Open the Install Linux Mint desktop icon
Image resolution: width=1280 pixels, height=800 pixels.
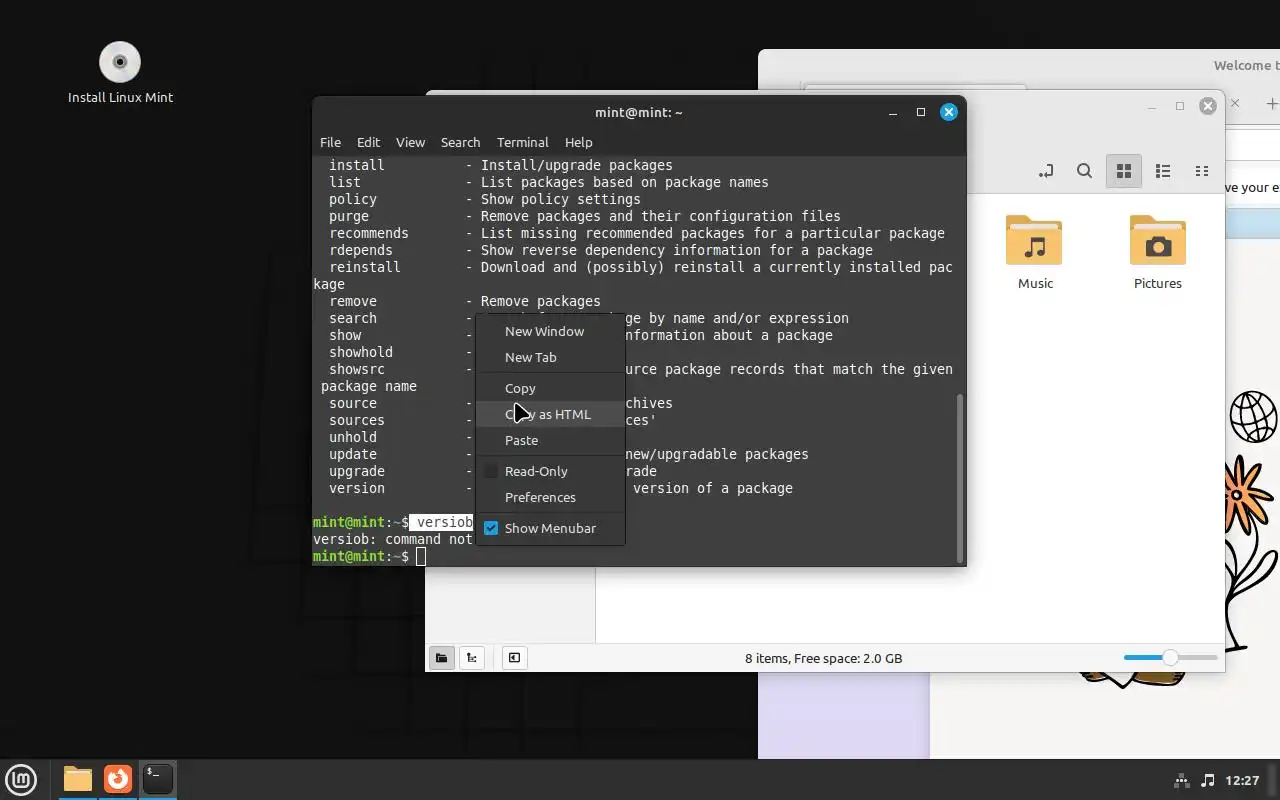[120, 72]
